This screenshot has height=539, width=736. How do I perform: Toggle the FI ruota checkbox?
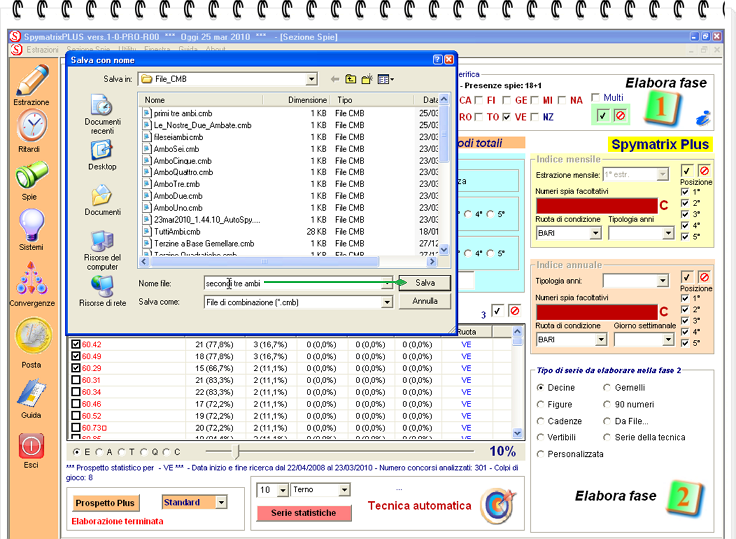tap(479, 100)
